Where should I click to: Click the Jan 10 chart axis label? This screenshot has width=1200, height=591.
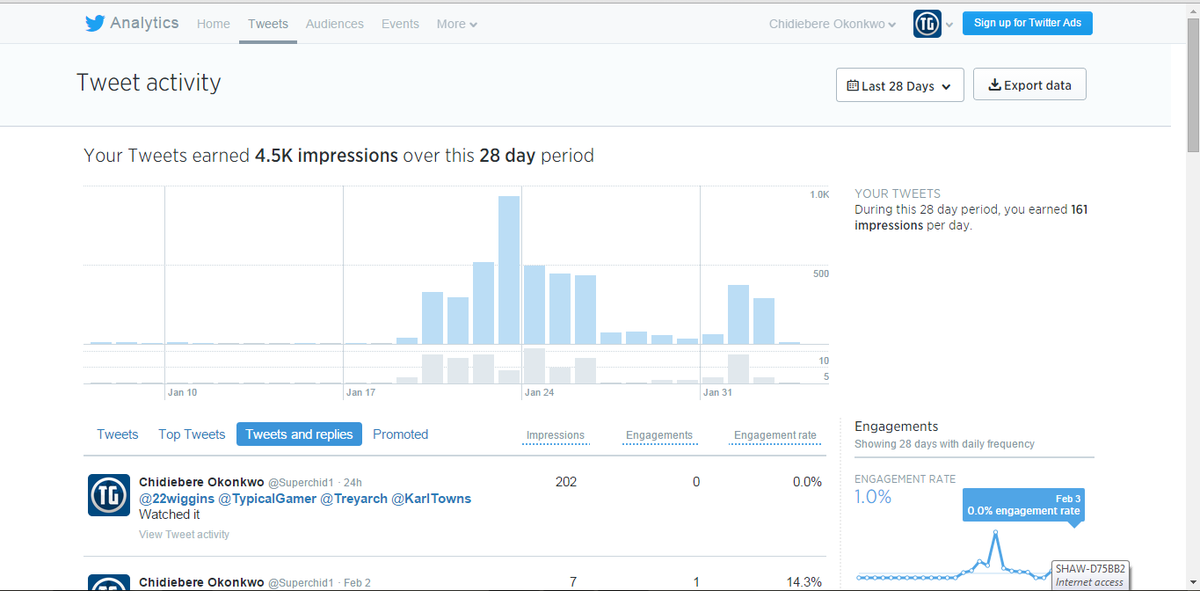[182, 393]
